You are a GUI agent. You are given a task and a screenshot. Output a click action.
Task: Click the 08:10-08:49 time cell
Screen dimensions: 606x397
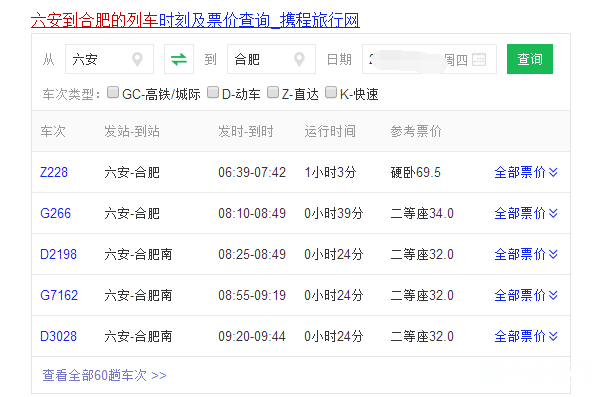[x=252, y=213]
